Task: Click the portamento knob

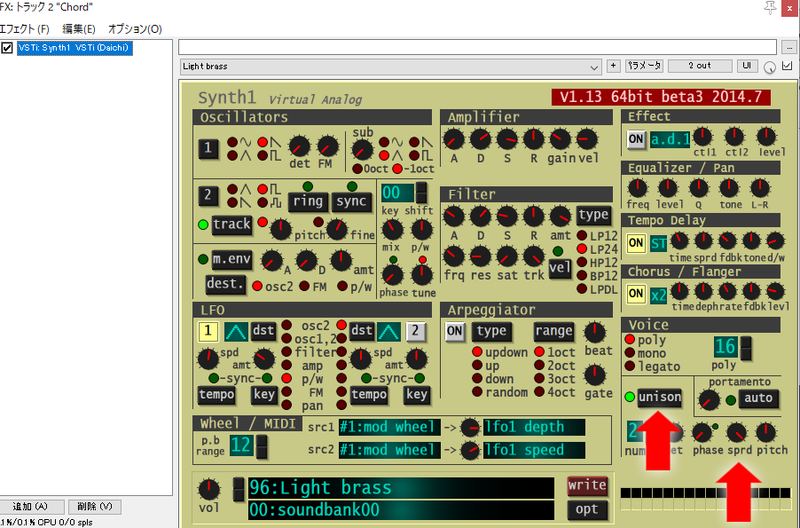Action: (x=708, y=400)
